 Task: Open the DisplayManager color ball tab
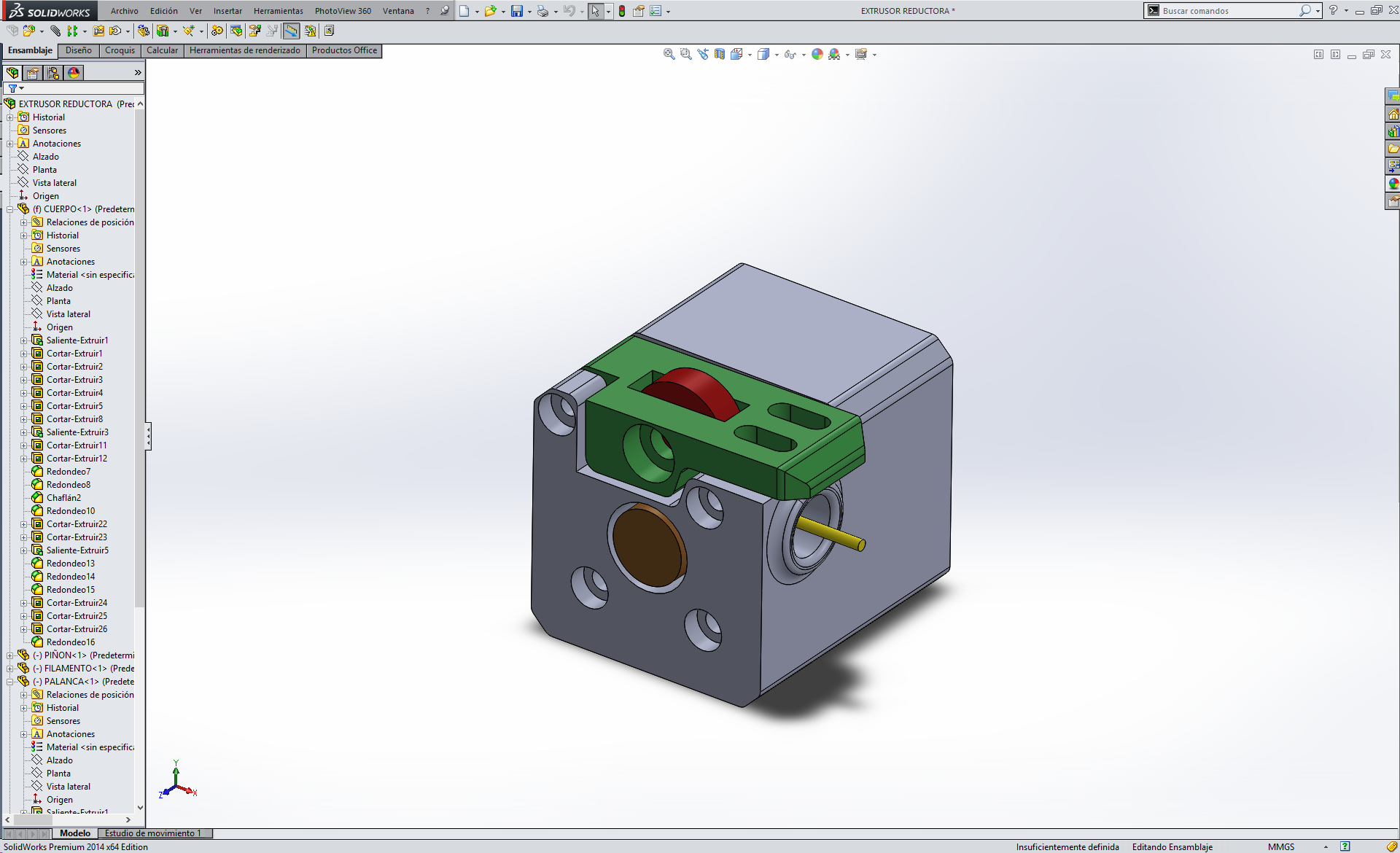[x=74, y=73]
